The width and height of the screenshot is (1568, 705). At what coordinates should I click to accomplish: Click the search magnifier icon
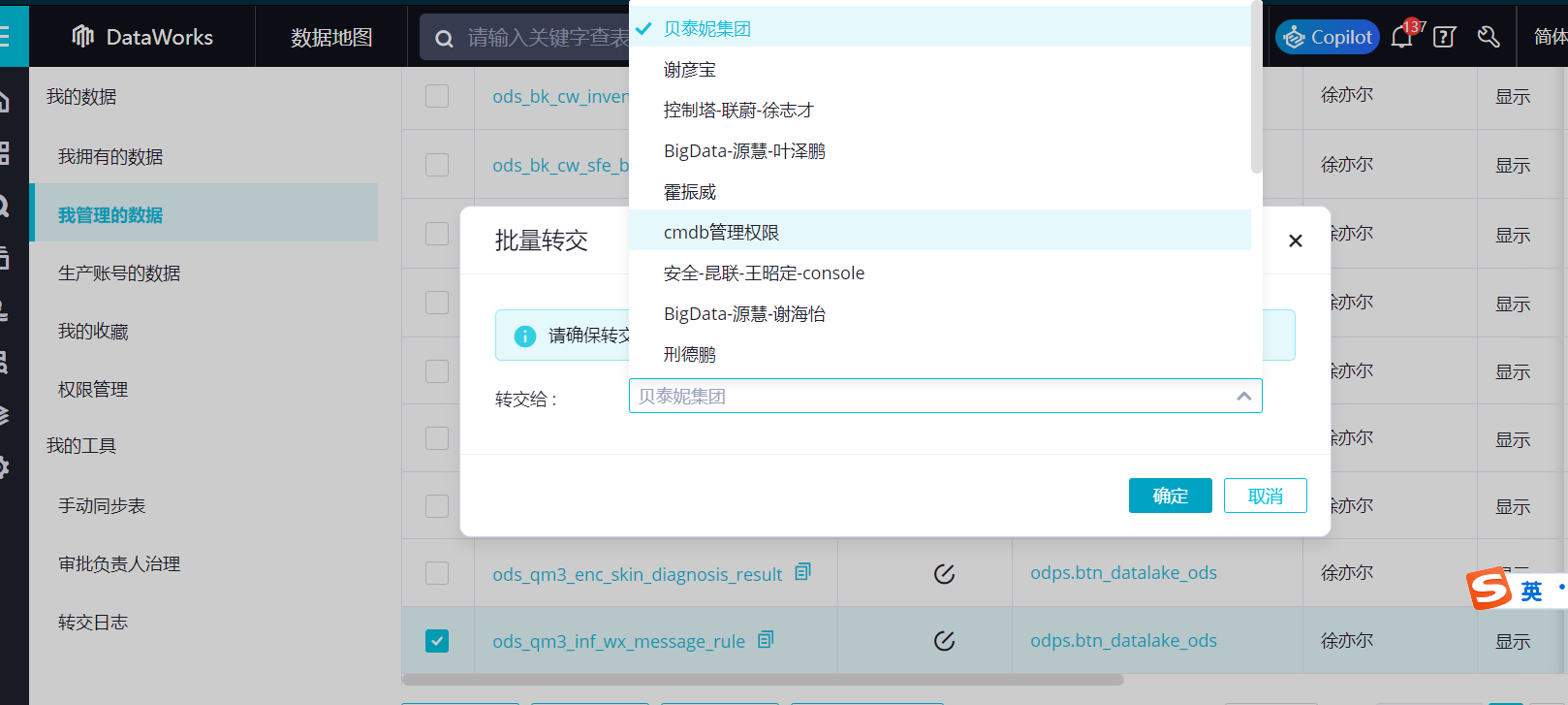click(444, 38)
